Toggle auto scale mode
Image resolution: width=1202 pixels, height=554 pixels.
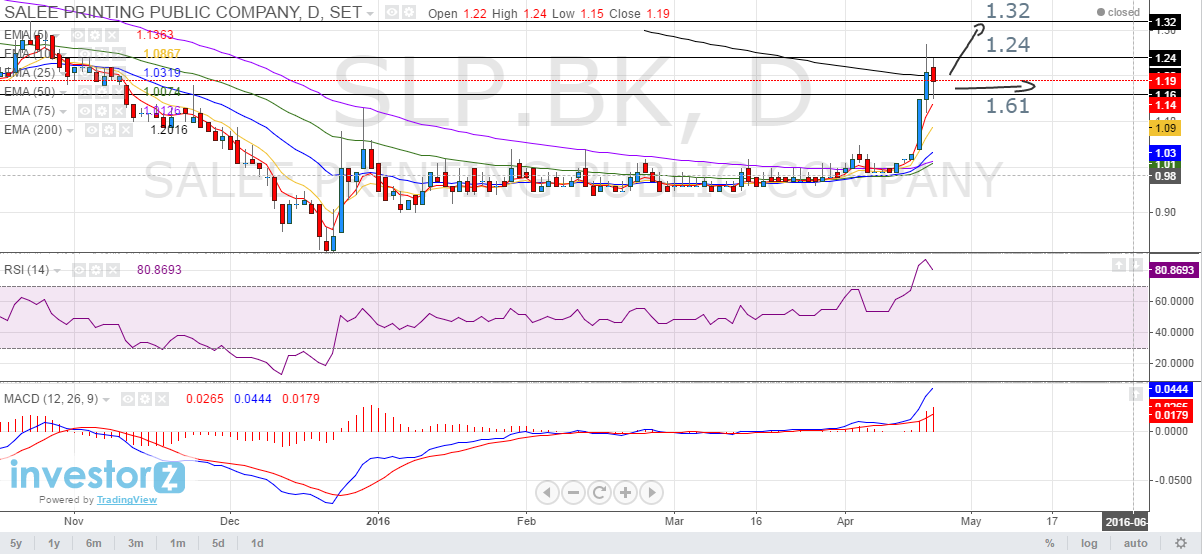coord(1136,543)
